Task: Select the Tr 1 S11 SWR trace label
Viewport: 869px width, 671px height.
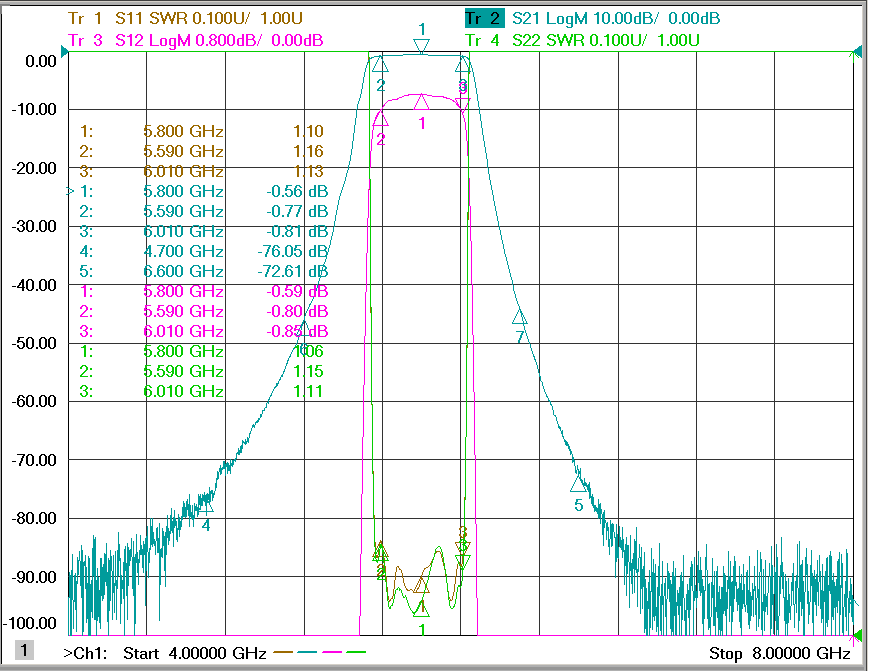Action: [185, 18]
